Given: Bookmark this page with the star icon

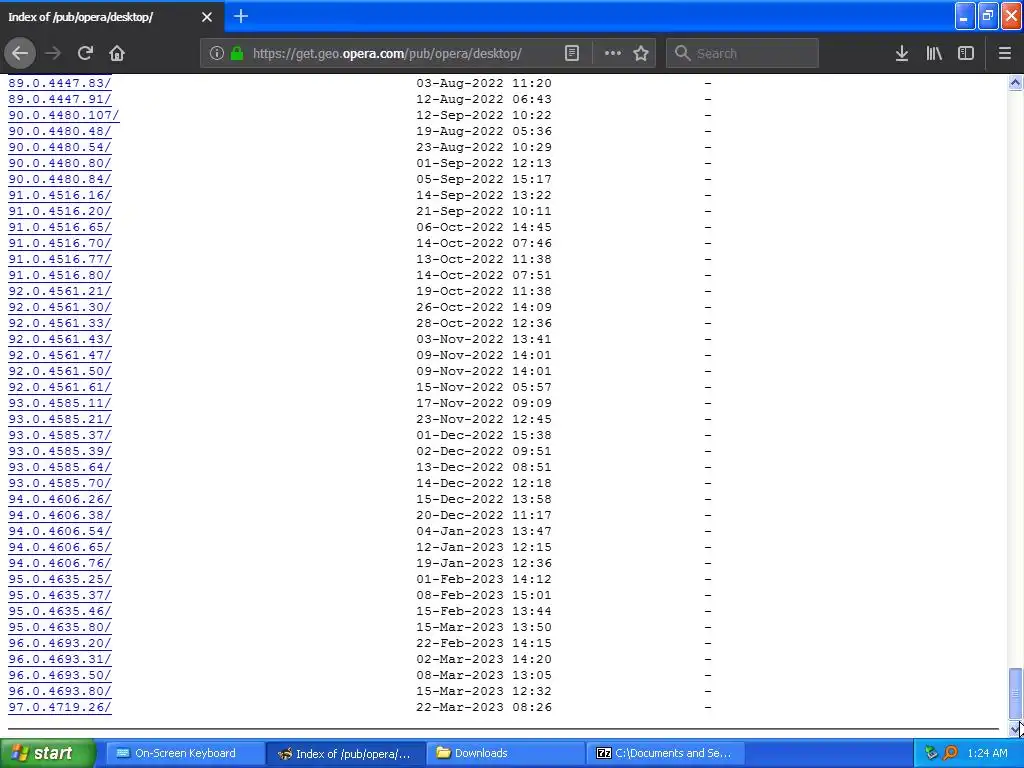Looking at the screenshot, I should (x=641, y=54).
